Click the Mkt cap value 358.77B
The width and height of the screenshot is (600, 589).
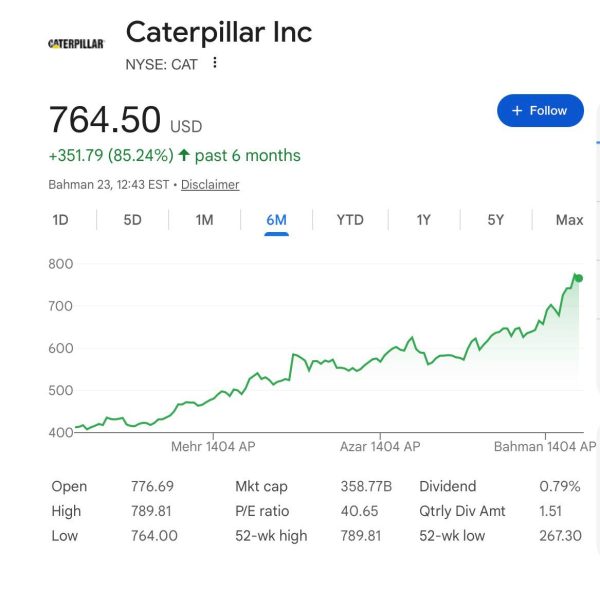[366, 487]
